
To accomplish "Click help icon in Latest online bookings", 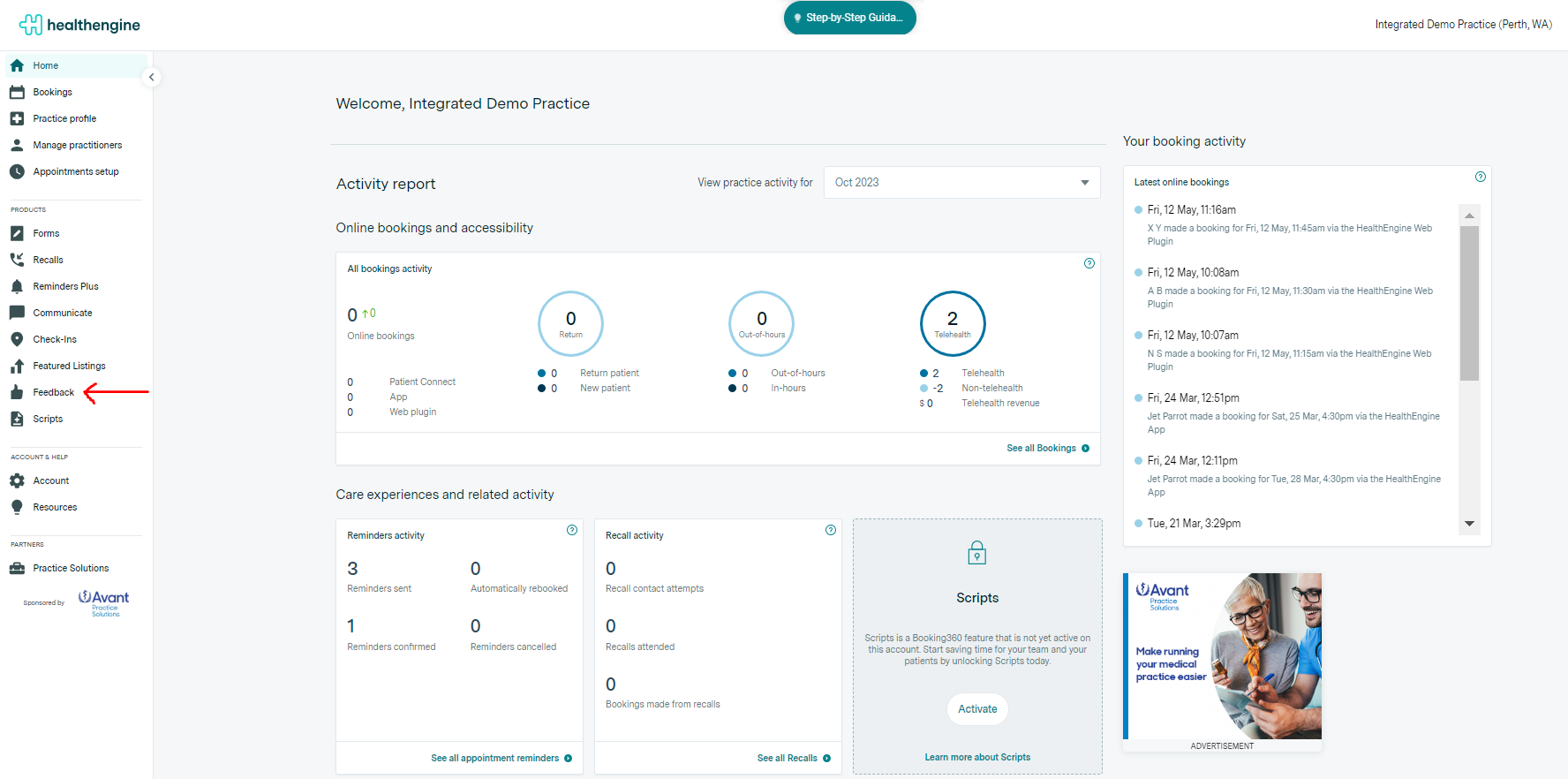I will [1480, 177].
